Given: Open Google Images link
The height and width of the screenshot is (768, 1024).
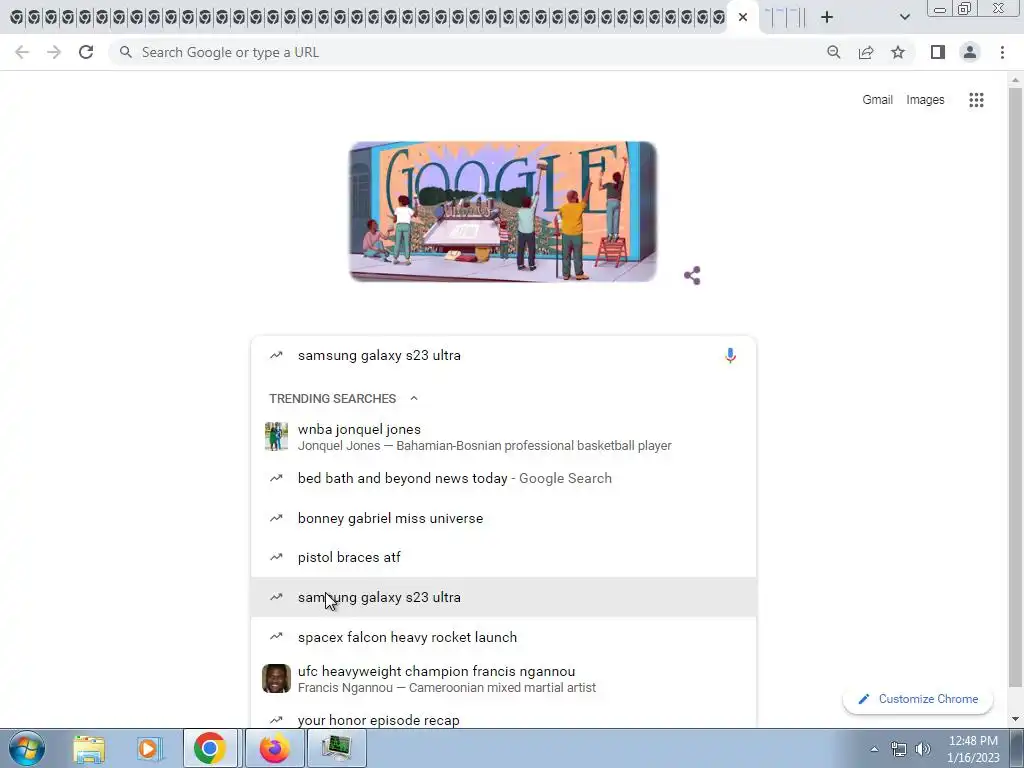Looking at the screenshot, I should tap(925, 100).
